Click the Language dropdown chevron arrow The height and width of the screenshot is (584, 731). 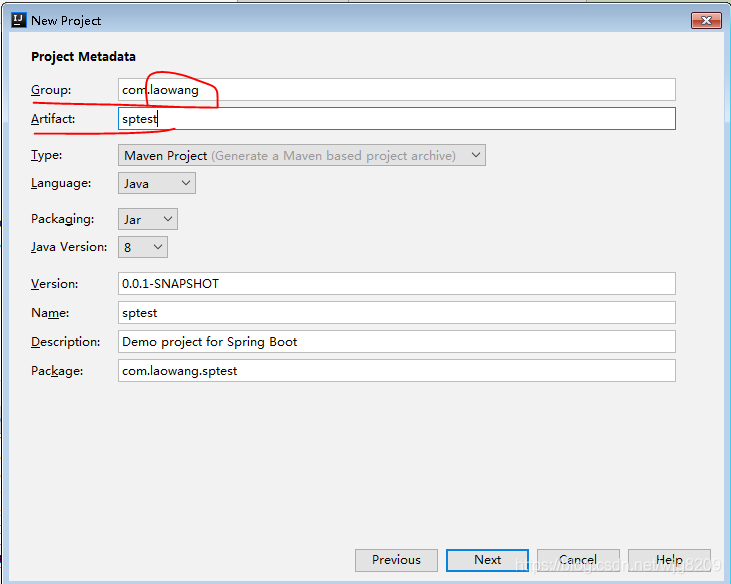(186, 183)
